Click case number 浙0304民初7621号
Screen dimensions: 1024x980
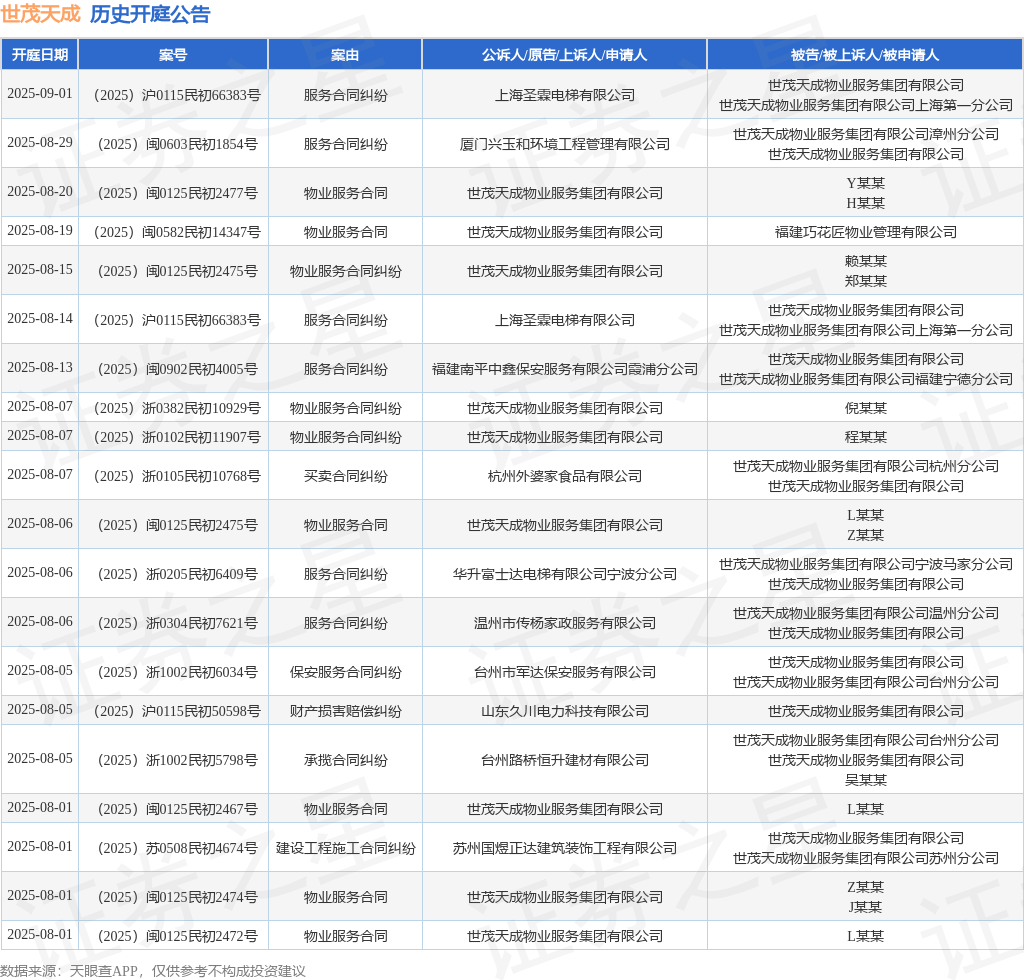coord(177,624)
